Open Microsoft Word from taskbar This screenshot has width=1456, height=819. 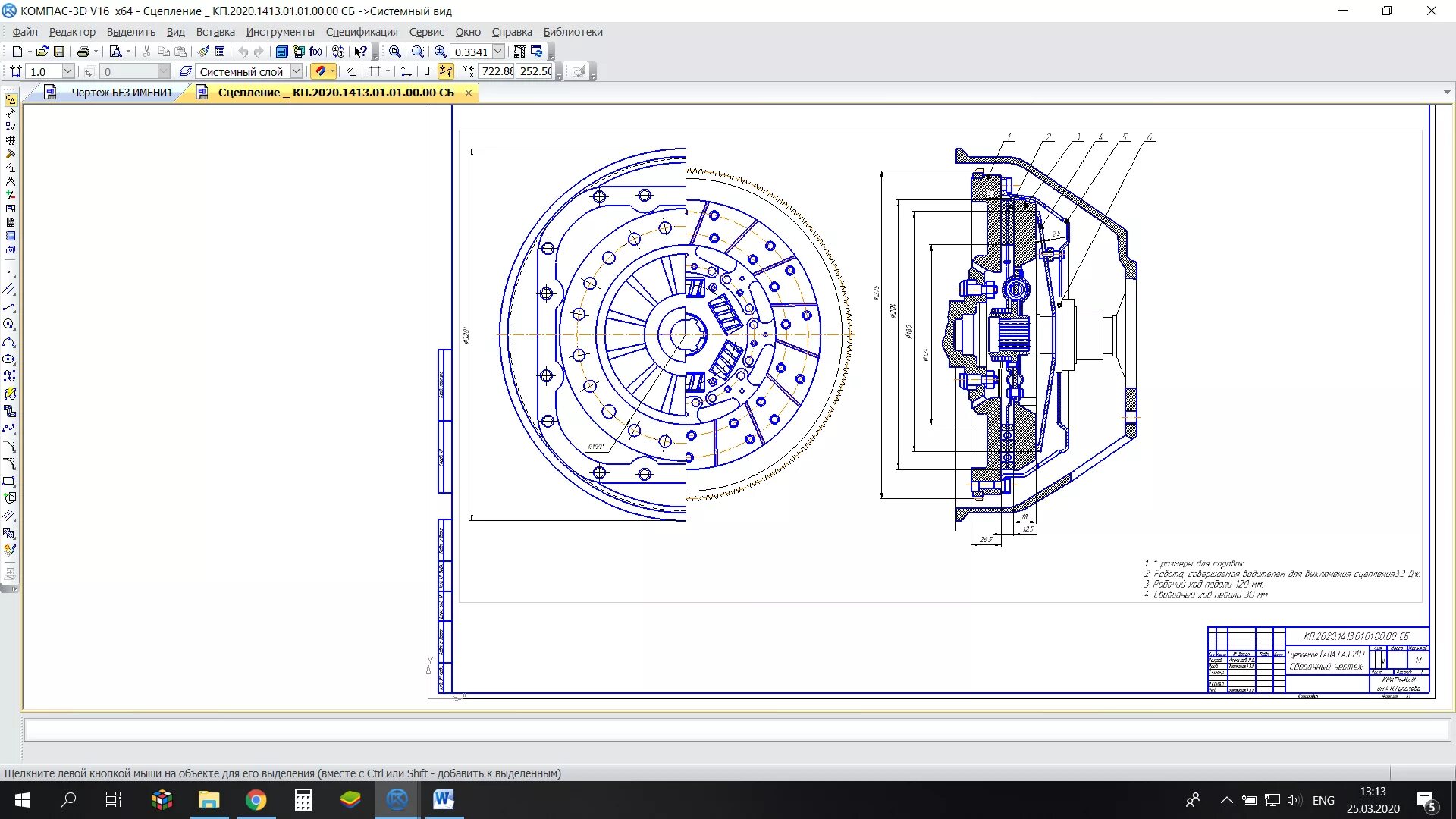click(444, 800)
